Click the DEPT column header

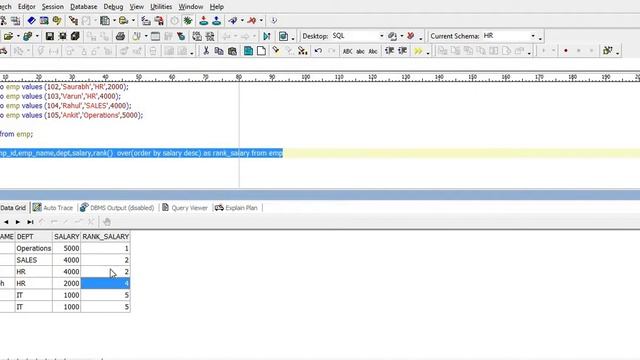point(33,237)
